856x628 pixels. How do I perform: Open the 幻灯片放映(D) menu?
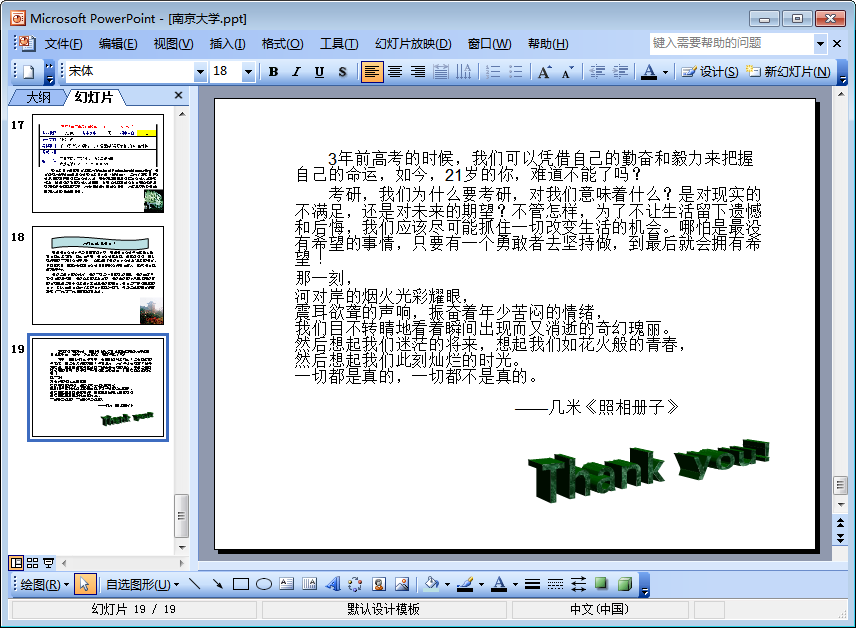tap(413, 44)
